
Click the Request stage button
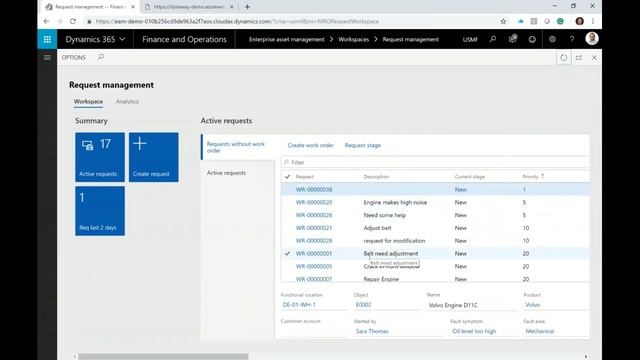coord(362,145)
